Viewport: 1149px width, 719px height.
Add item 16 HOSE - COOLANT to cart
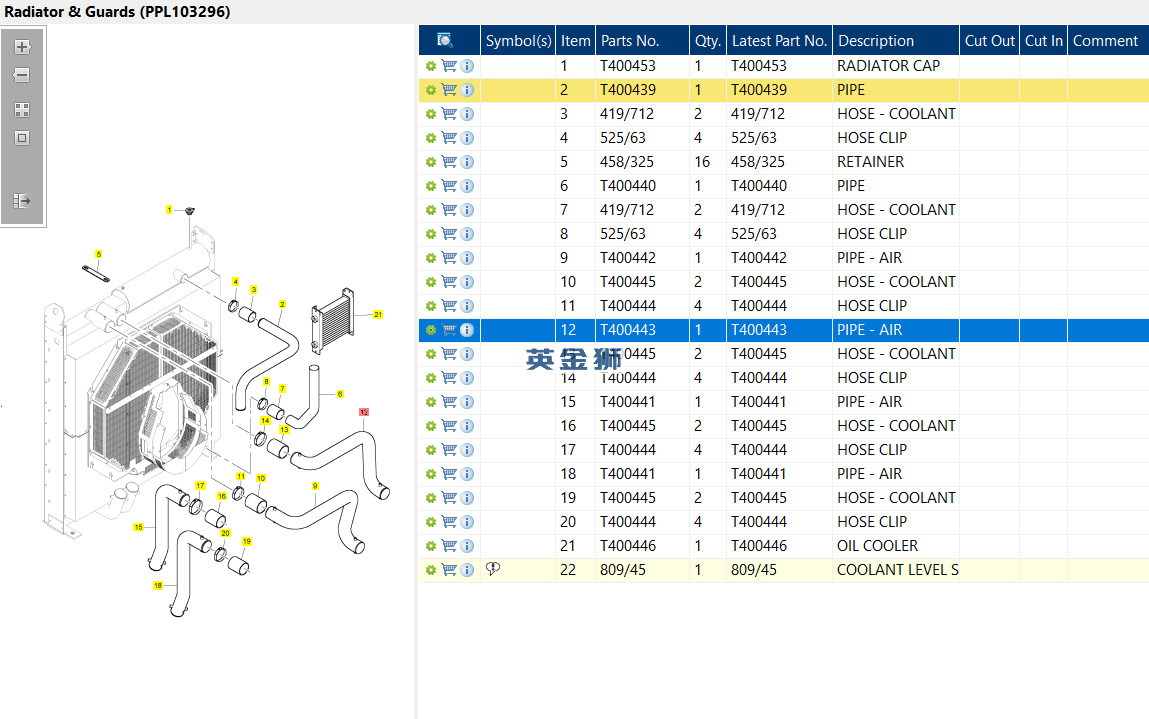tap(449, 426)
